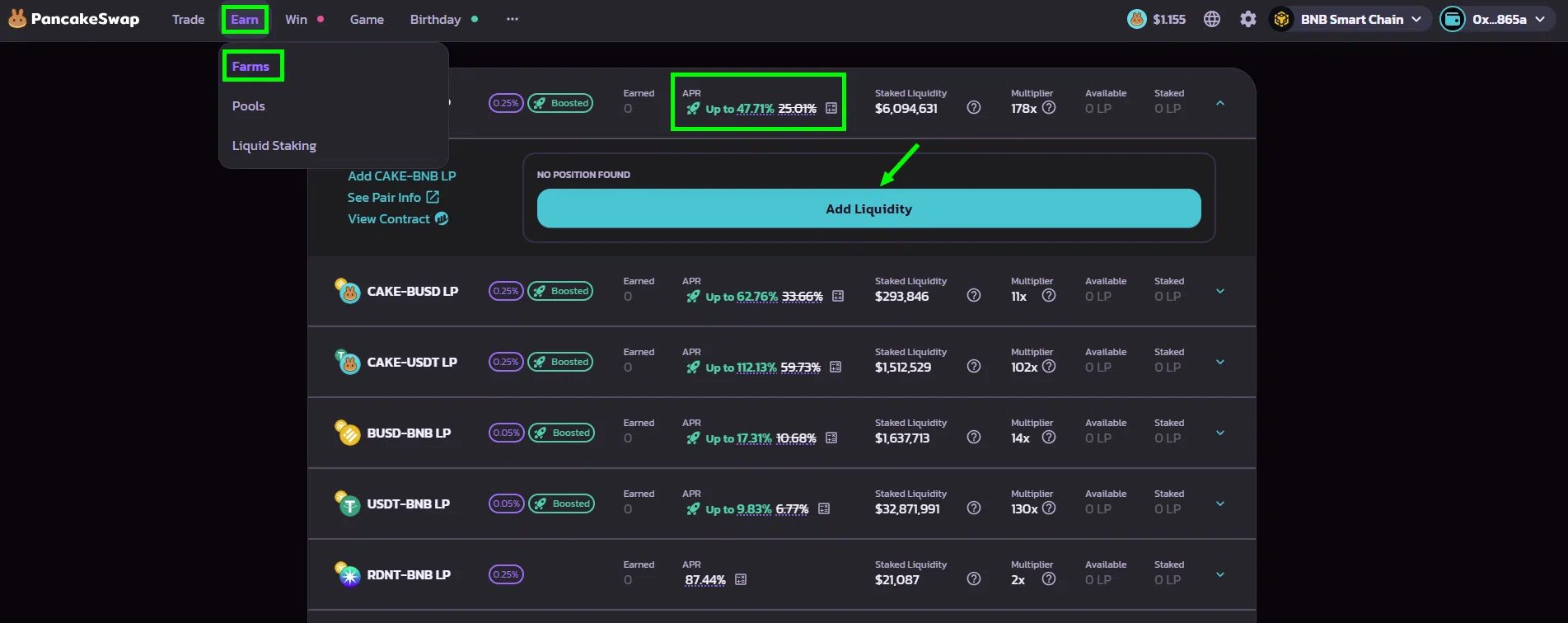Open the settings gear icon
This screenshot has width=1568, height=623.
click(x=1248, y=19)
